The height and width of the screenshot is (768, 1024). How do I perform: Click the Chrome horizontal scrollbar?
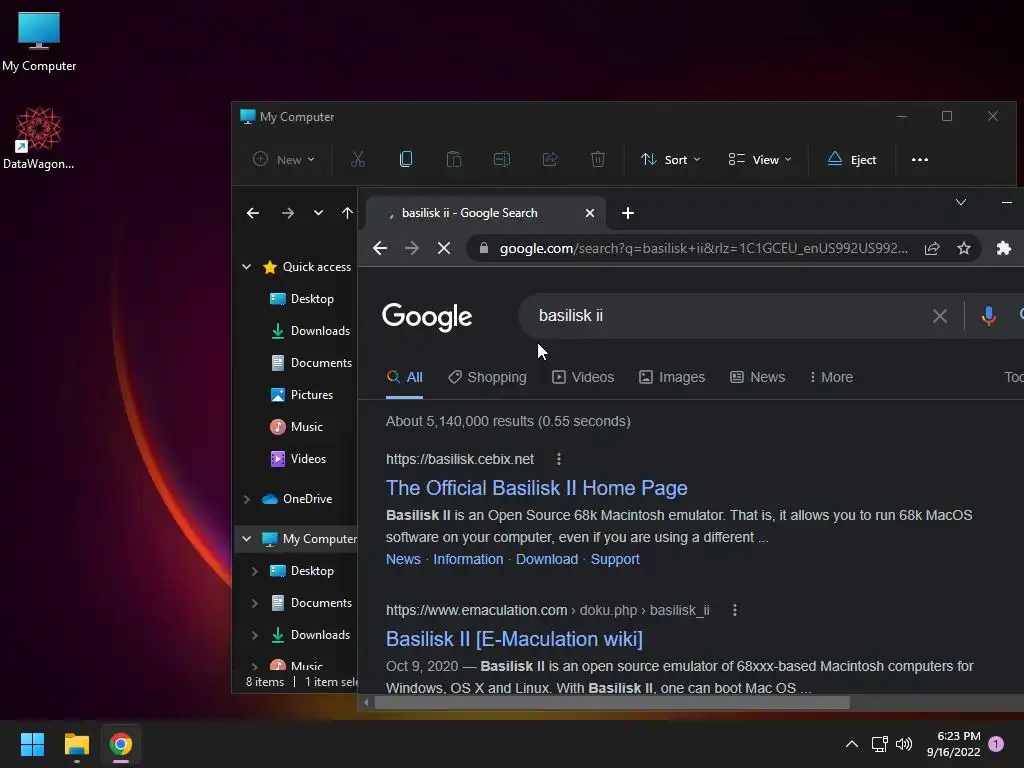coord(612,703)
